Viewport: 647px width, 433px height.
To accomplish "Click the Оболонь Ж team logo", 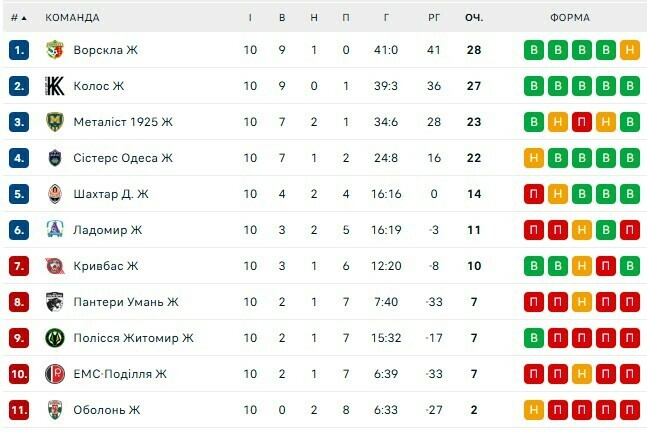I will click(x=55, y=410).
